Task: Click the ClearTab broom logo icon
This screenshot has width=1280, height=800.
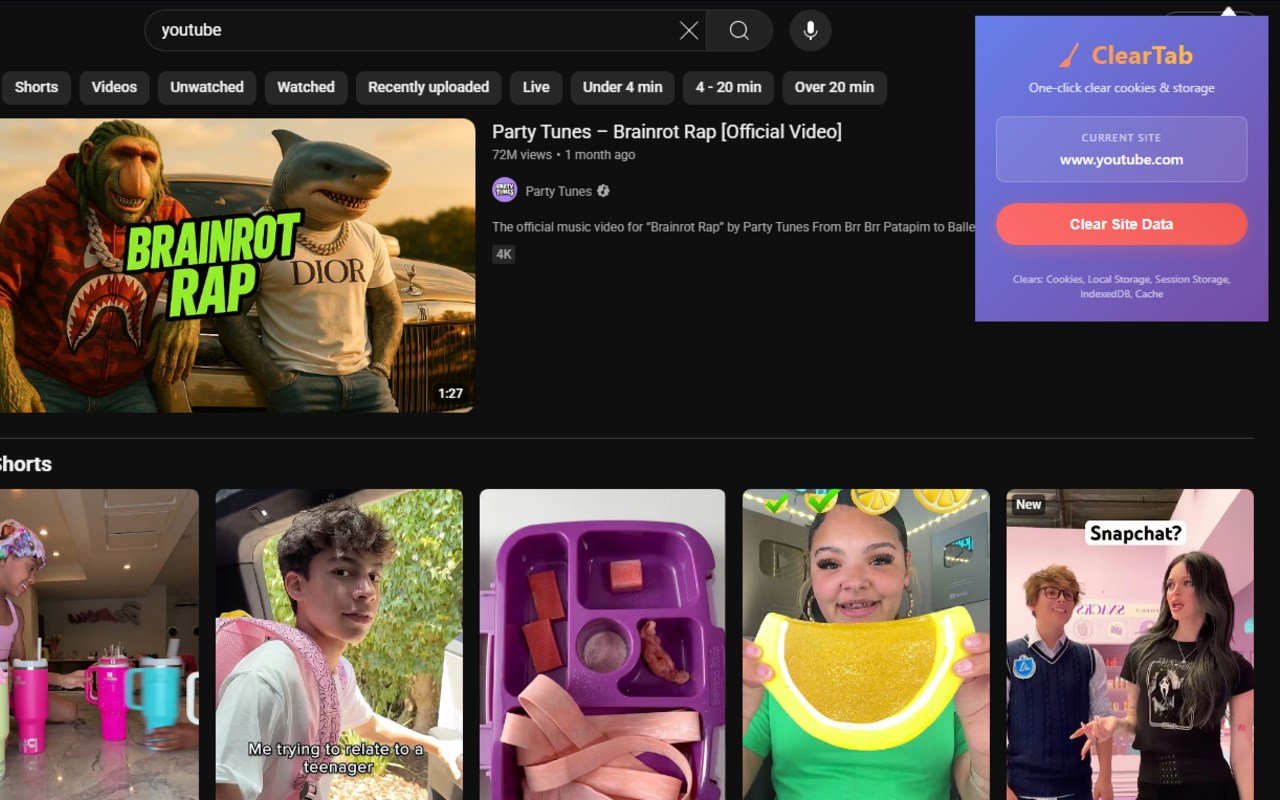Action: point(1070,55)
